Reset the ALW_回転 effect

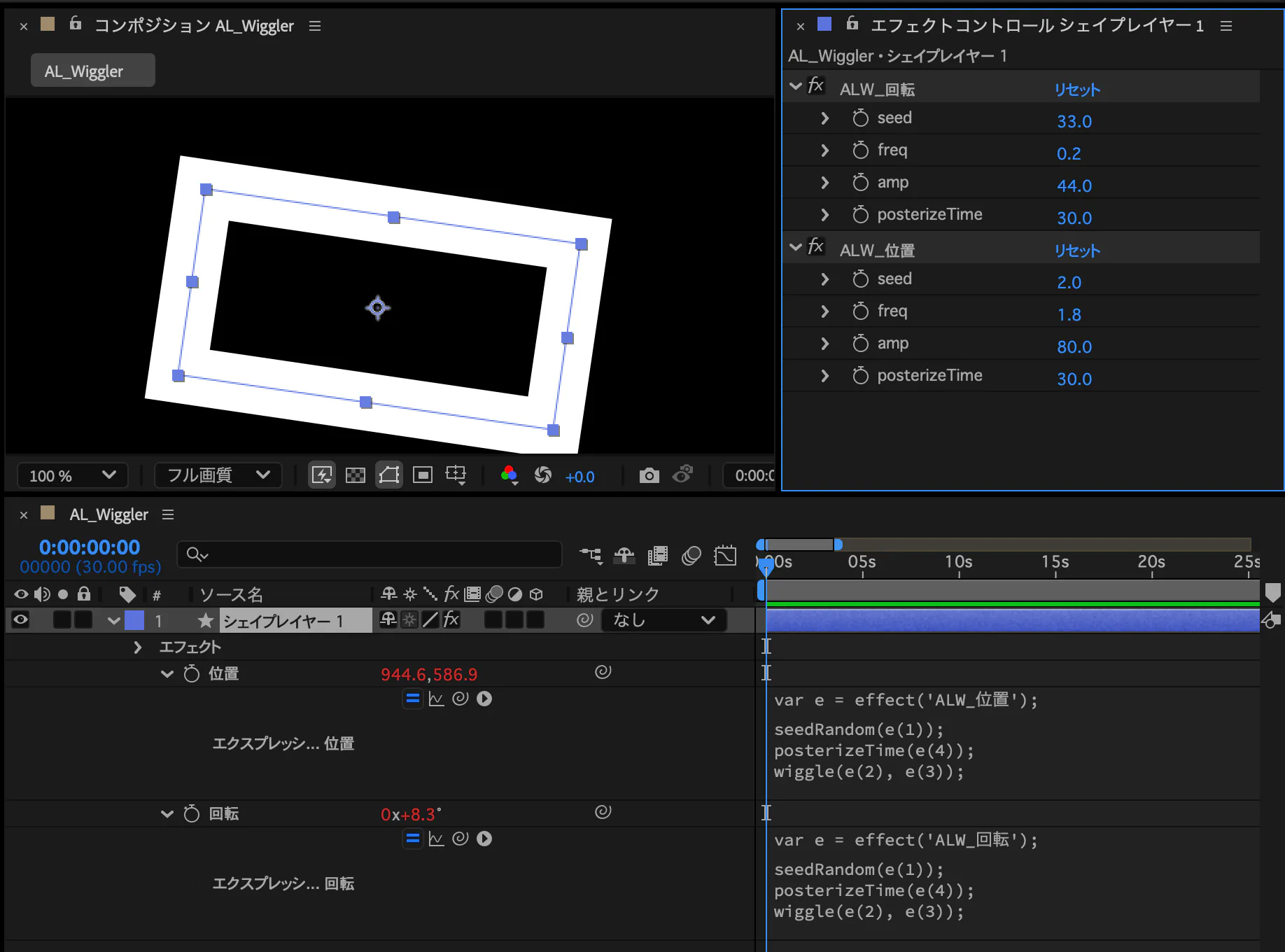[1077, 90]
